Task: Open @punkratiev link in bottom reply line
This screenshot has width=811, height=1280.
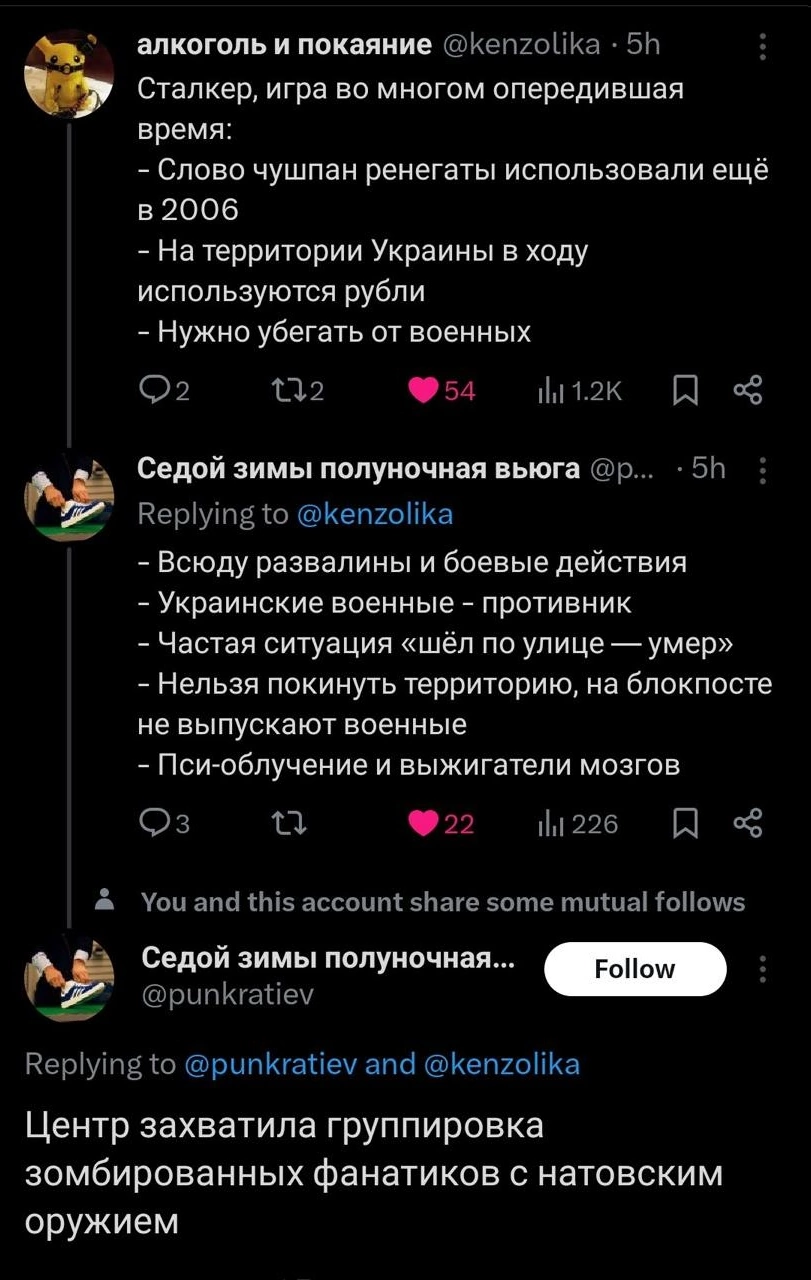Action: click(x=270, y=1063)
